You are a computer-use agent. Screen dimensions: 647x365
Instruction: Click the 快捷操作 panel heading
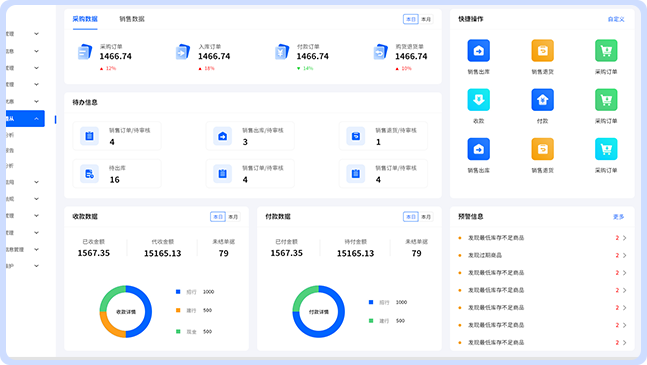point(471,19)
